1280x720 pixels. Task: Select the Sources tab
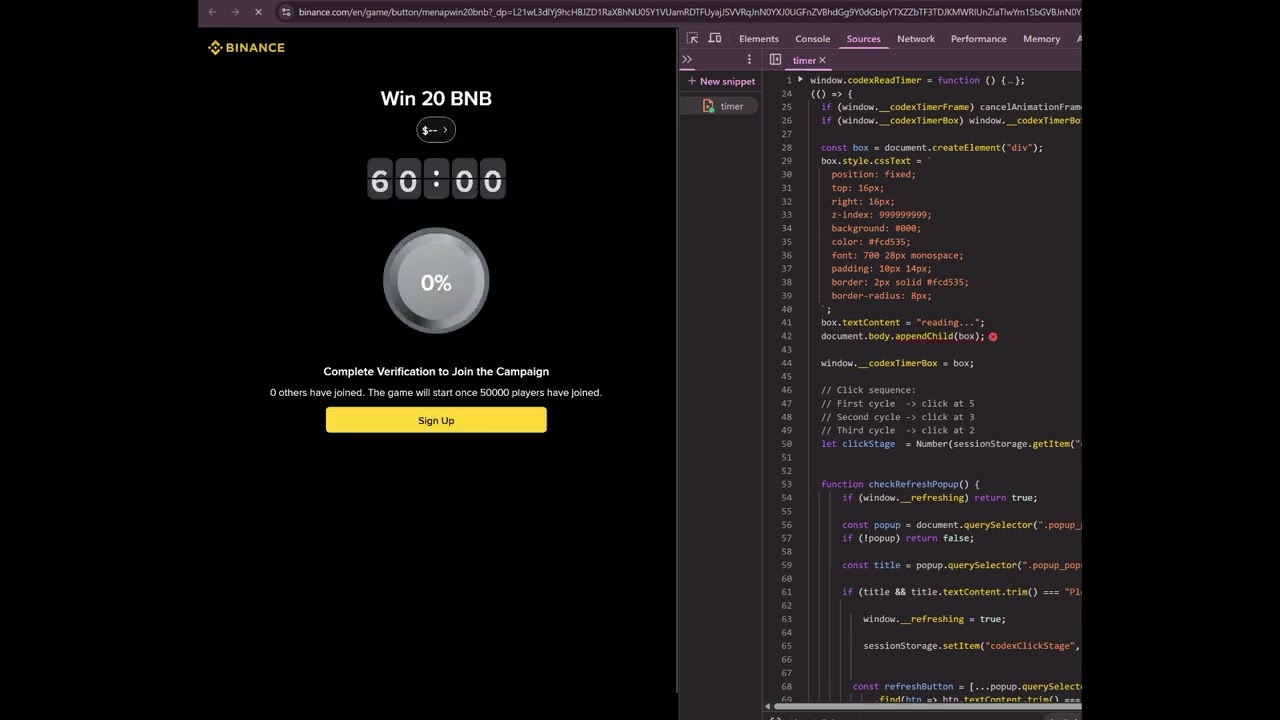click(863, 39)
